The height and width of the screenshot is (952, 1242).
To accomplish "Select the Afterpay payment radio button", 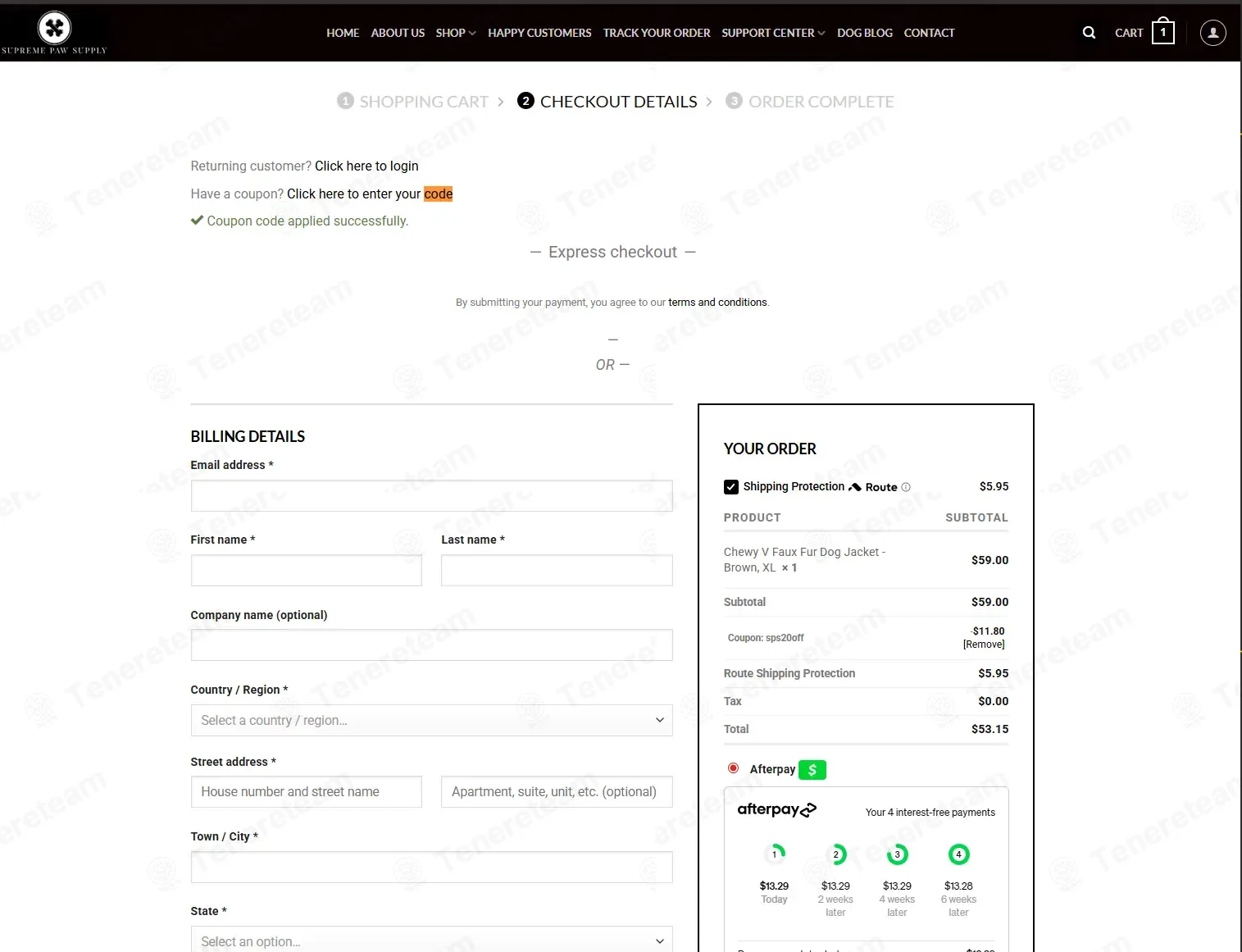I will (733, 768).
